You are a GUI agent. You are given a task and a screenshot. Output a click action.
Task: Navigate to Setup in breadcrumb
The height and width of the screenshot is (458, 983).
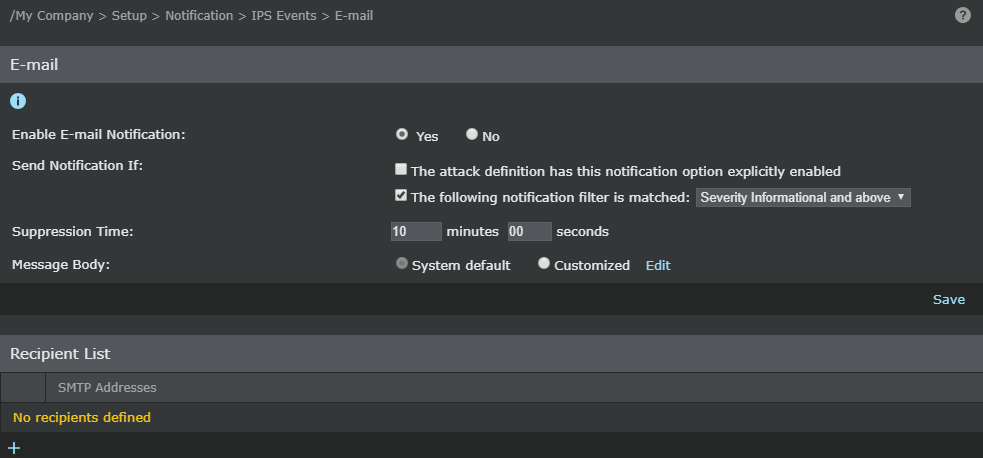(x=129, y=16)
